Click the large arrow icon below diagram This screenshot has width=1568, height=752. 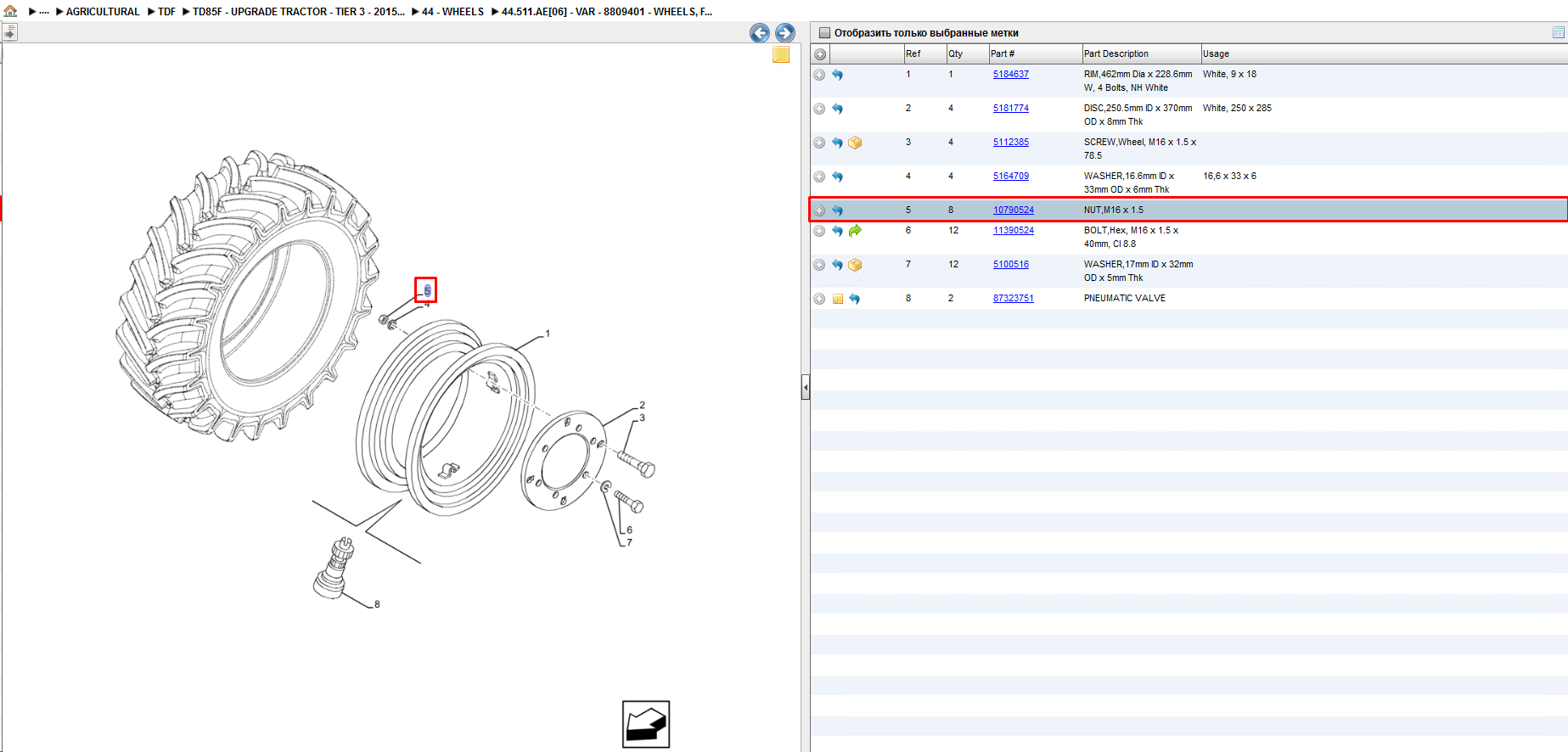pos(646,724)
